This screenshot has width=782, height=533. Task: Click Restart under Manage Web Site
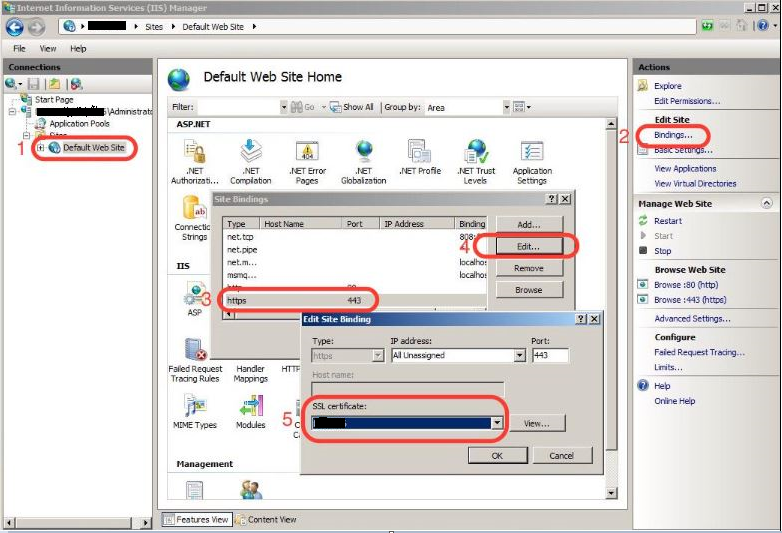point(668,221)
